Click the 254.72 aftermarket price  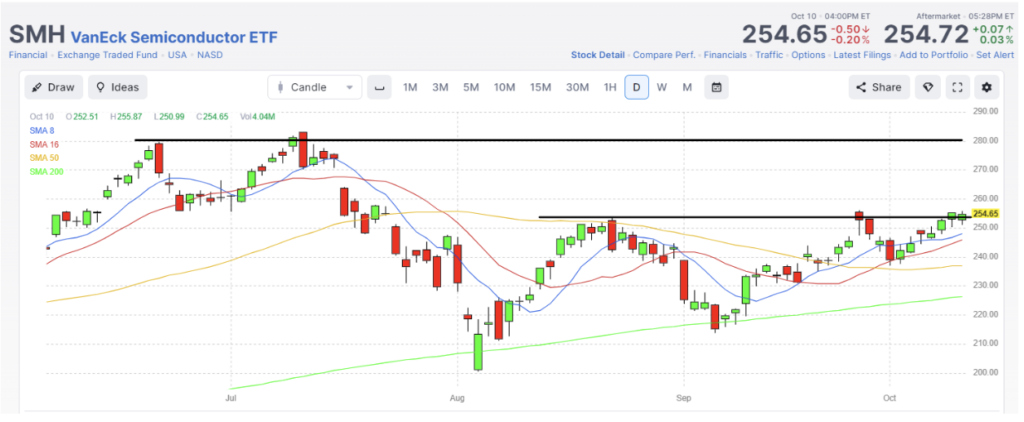pos(925,34)
